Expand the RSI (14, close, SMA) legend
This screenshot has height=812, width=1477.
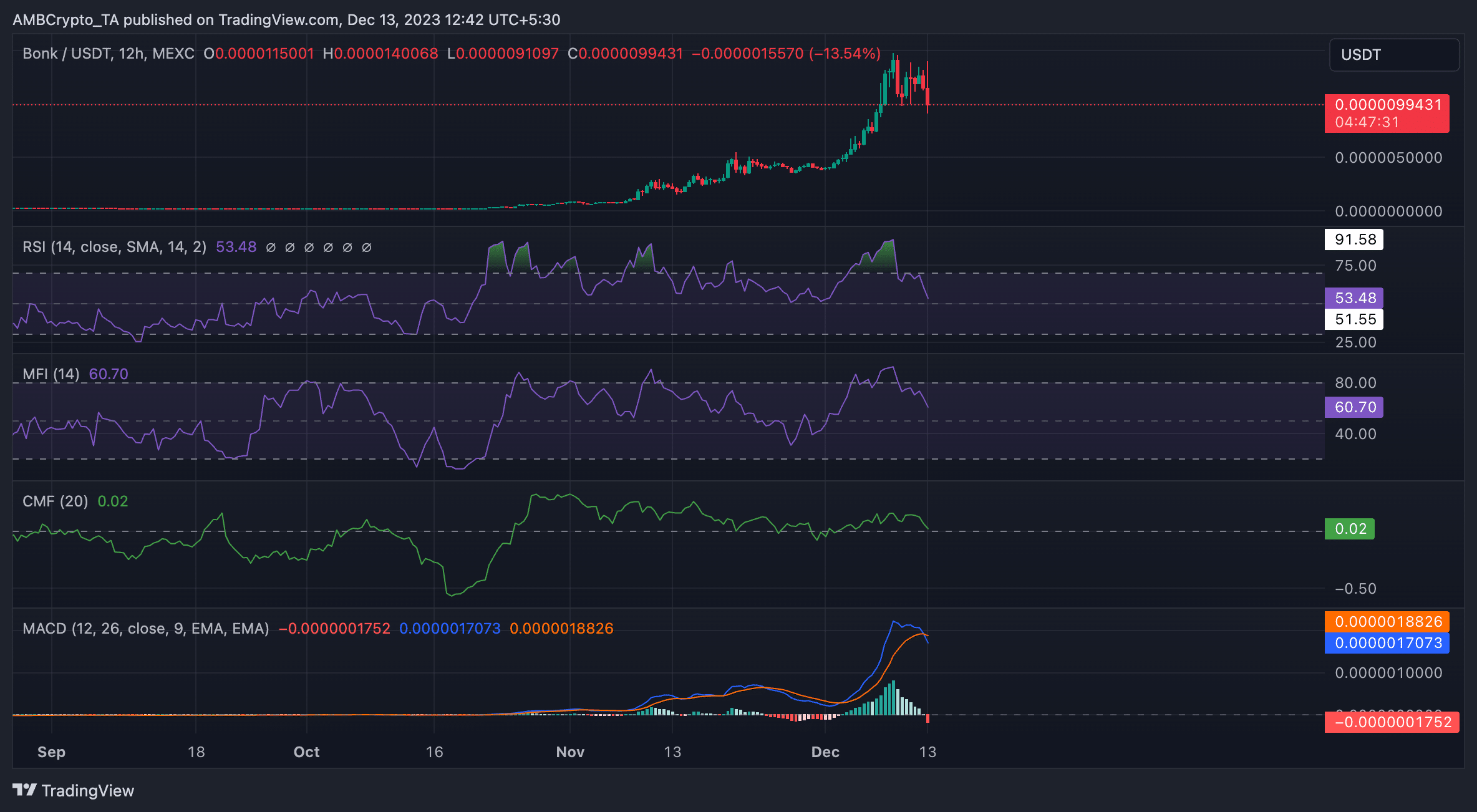pos(114,247)
